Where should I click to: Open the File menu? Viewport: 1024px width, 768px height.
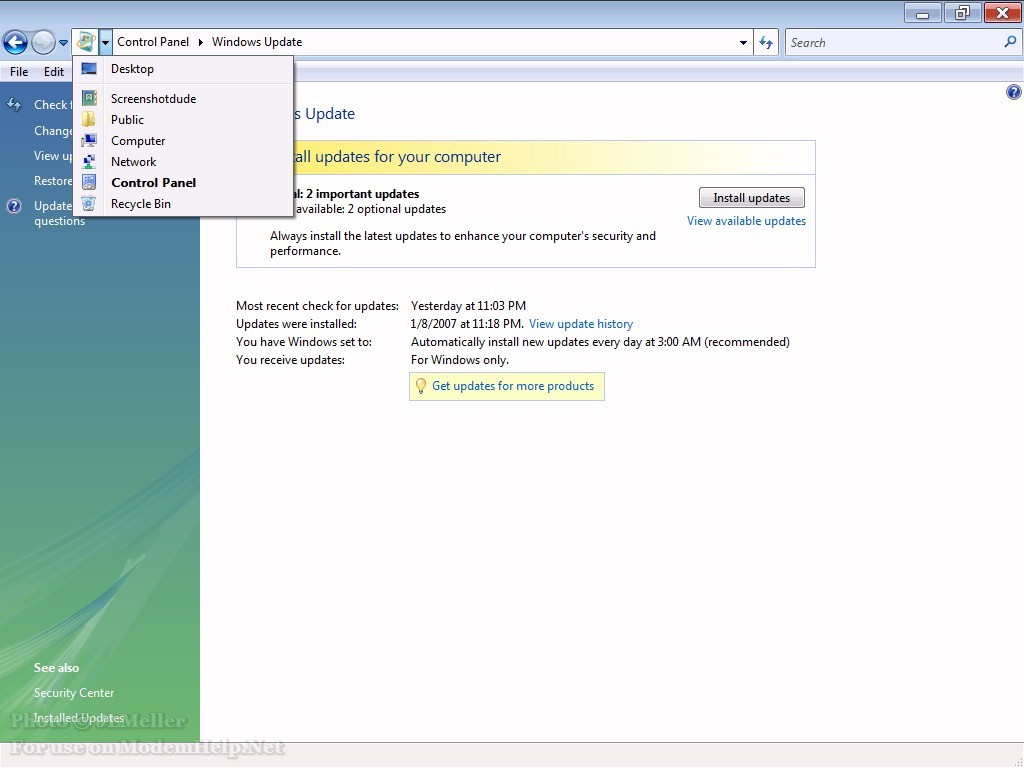(19, 72)
